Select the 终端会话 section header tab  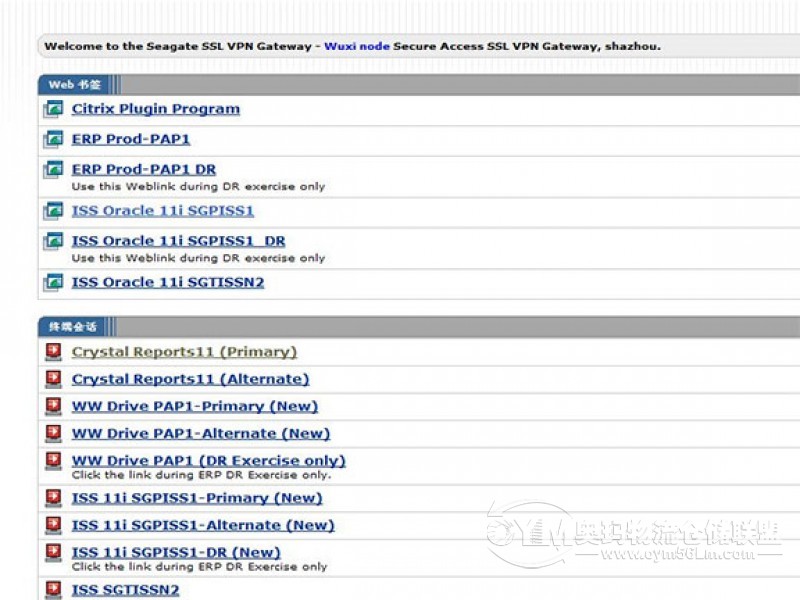72,327
